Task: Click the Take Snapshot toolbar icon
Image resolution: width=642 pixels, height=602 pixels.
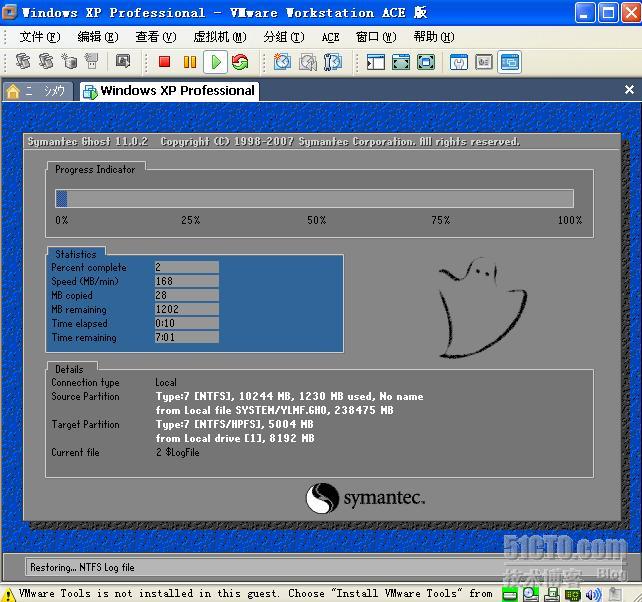Action: click(282, 62)
